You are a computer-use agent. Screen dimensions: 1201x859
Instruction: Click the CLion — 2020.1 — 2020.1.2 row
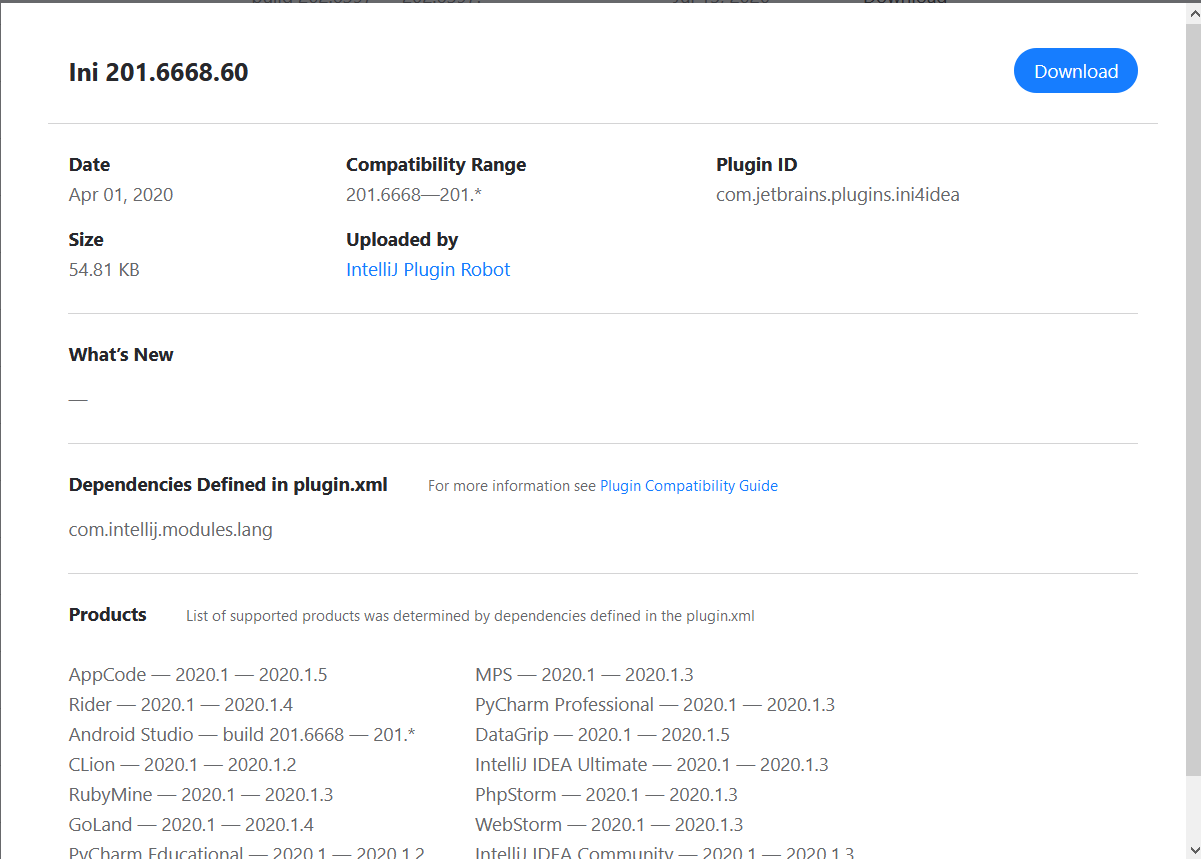click(182, 765)
